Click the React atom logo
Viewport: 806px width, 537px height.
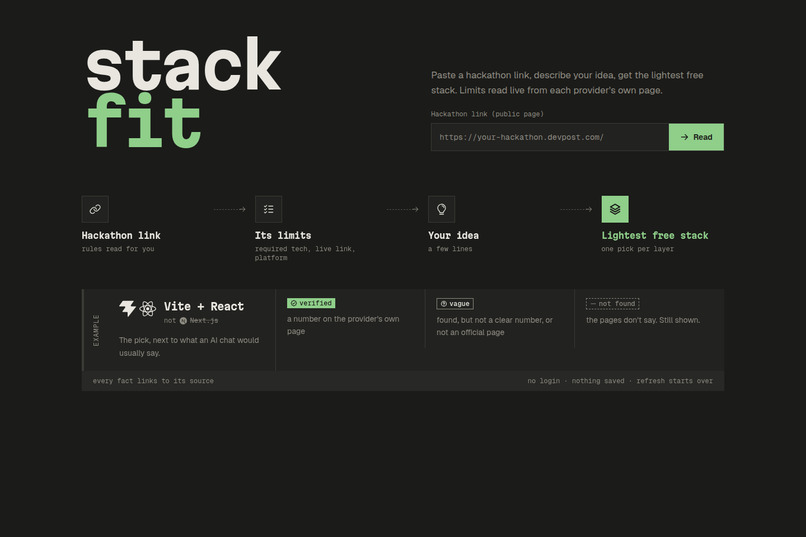coord(148,308)
